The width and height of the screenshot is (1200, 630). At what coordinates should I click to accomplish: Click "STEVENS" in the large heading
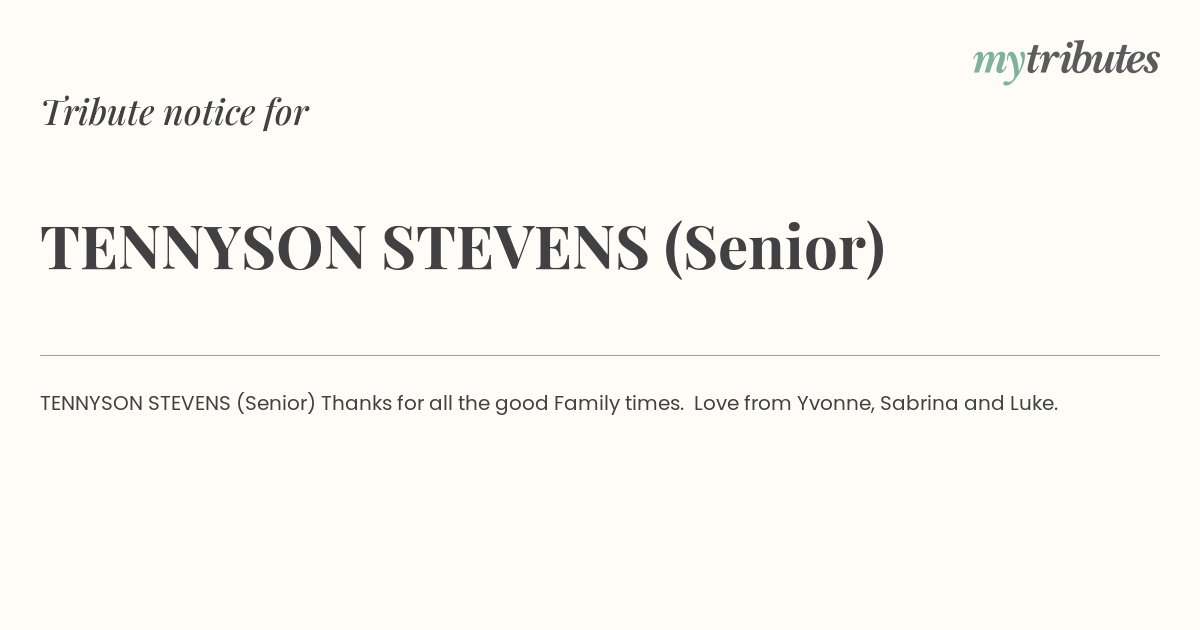[515, 248]
